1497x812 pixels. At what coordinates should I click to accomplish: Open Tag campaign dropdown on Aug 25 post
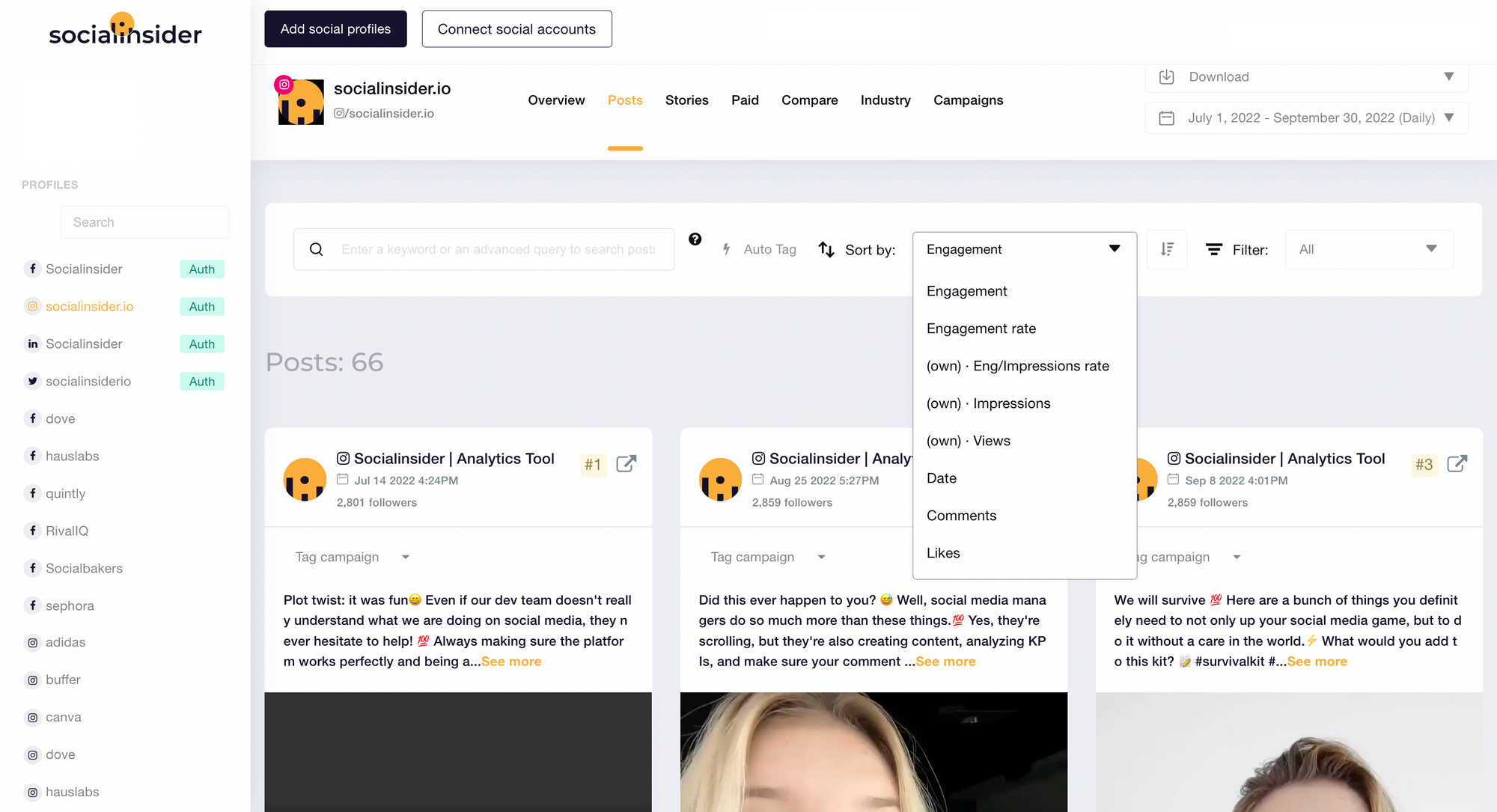pyautogui.click(x=768, y=557)
